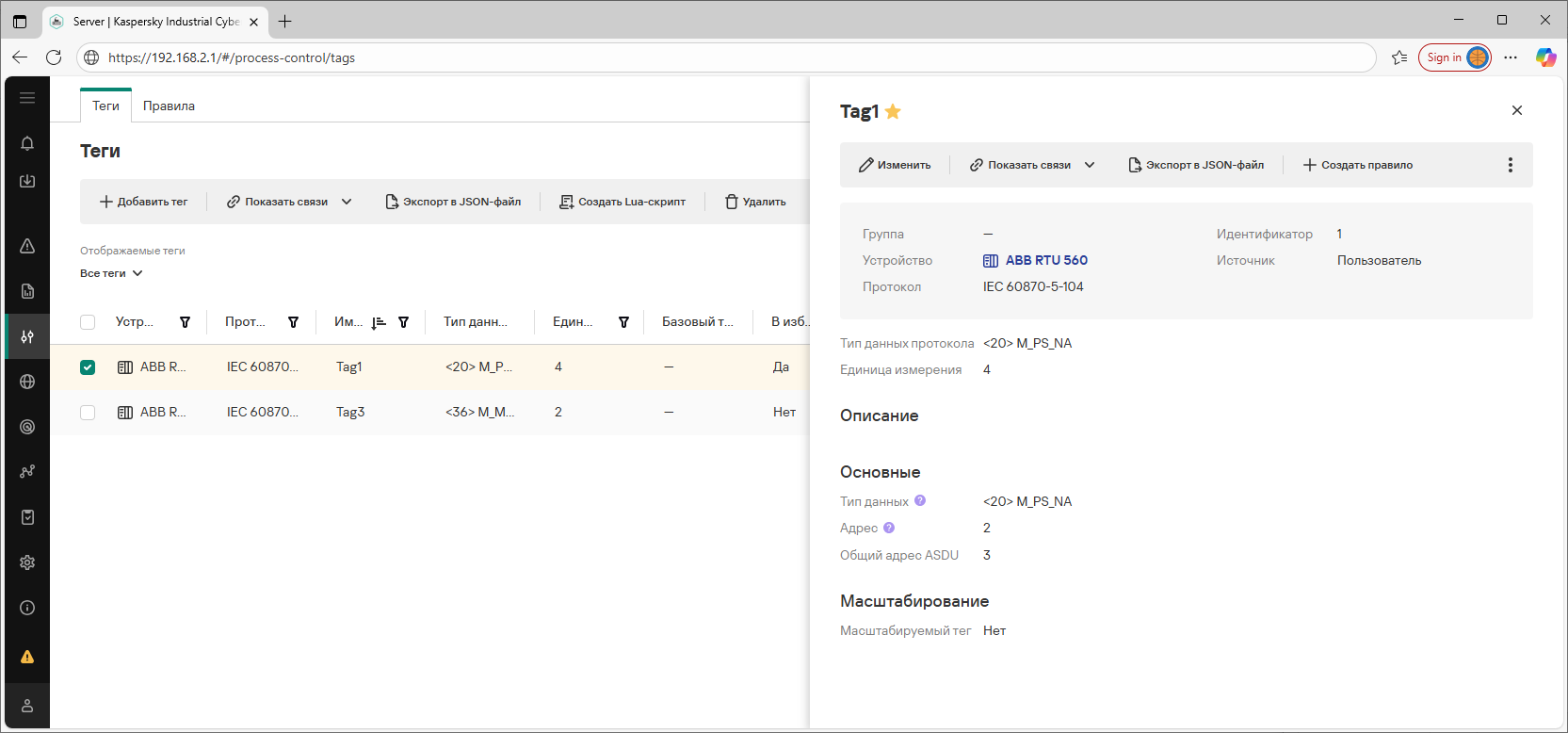Open the ABB RTU 560 device link
The image size is (1568, 733).
click(1045, 260)
